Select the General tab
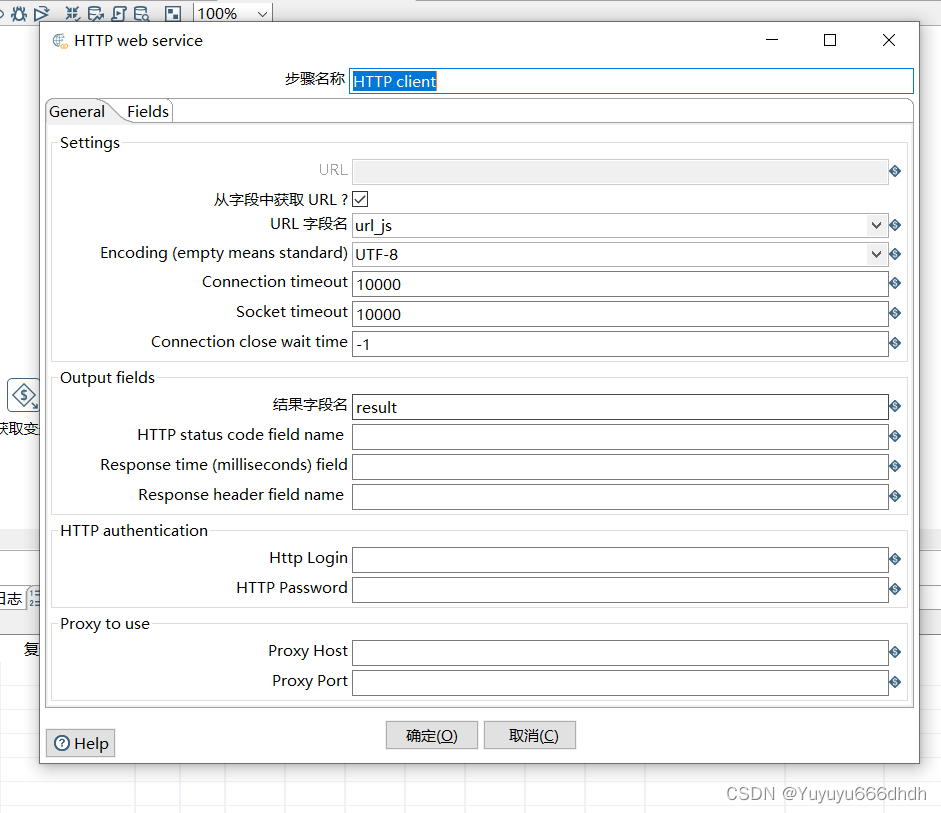Viewport: 941px width, 813px height. tap(76, 111)
